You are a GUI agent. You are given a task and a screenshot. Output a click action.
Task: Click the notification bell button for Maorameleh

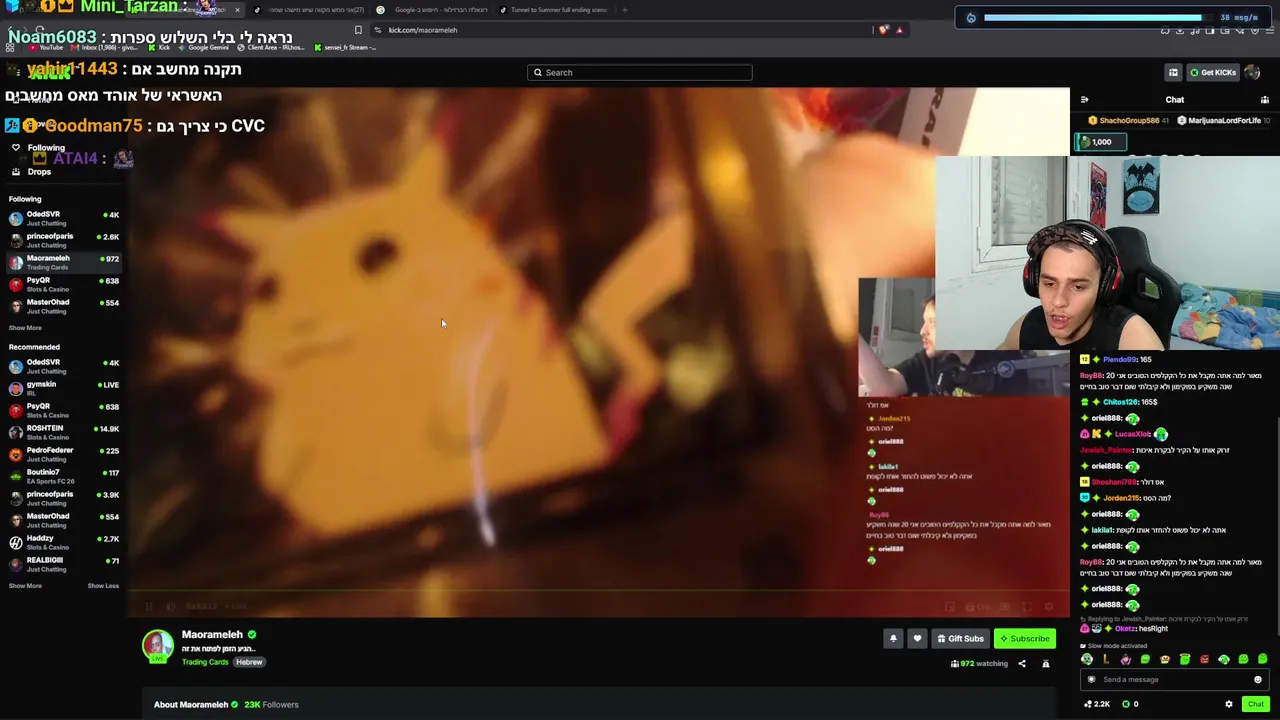tap(893, 638)
